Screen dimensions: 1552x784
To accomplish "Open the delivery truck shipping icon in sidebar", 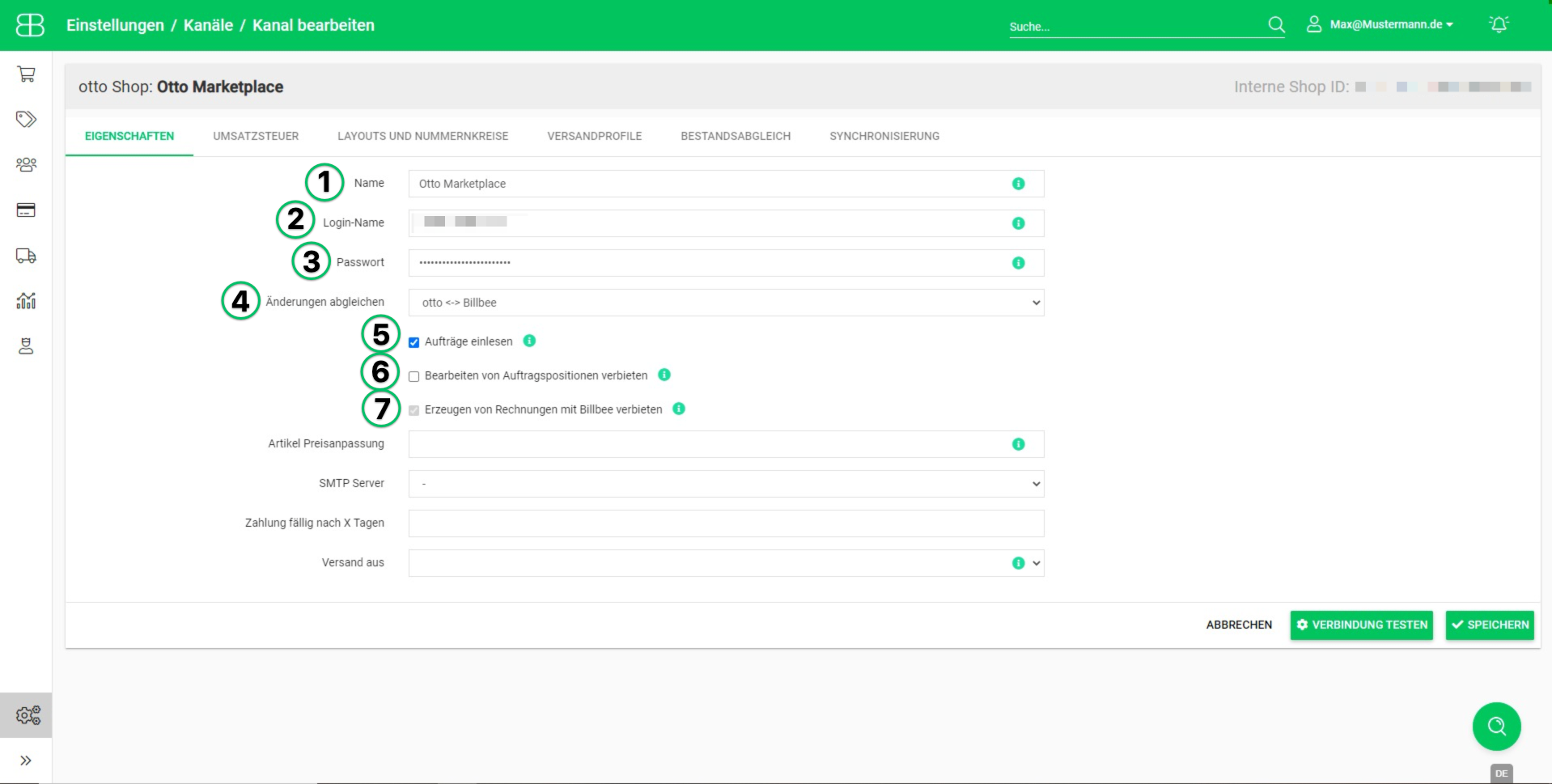I will point(26,256).
